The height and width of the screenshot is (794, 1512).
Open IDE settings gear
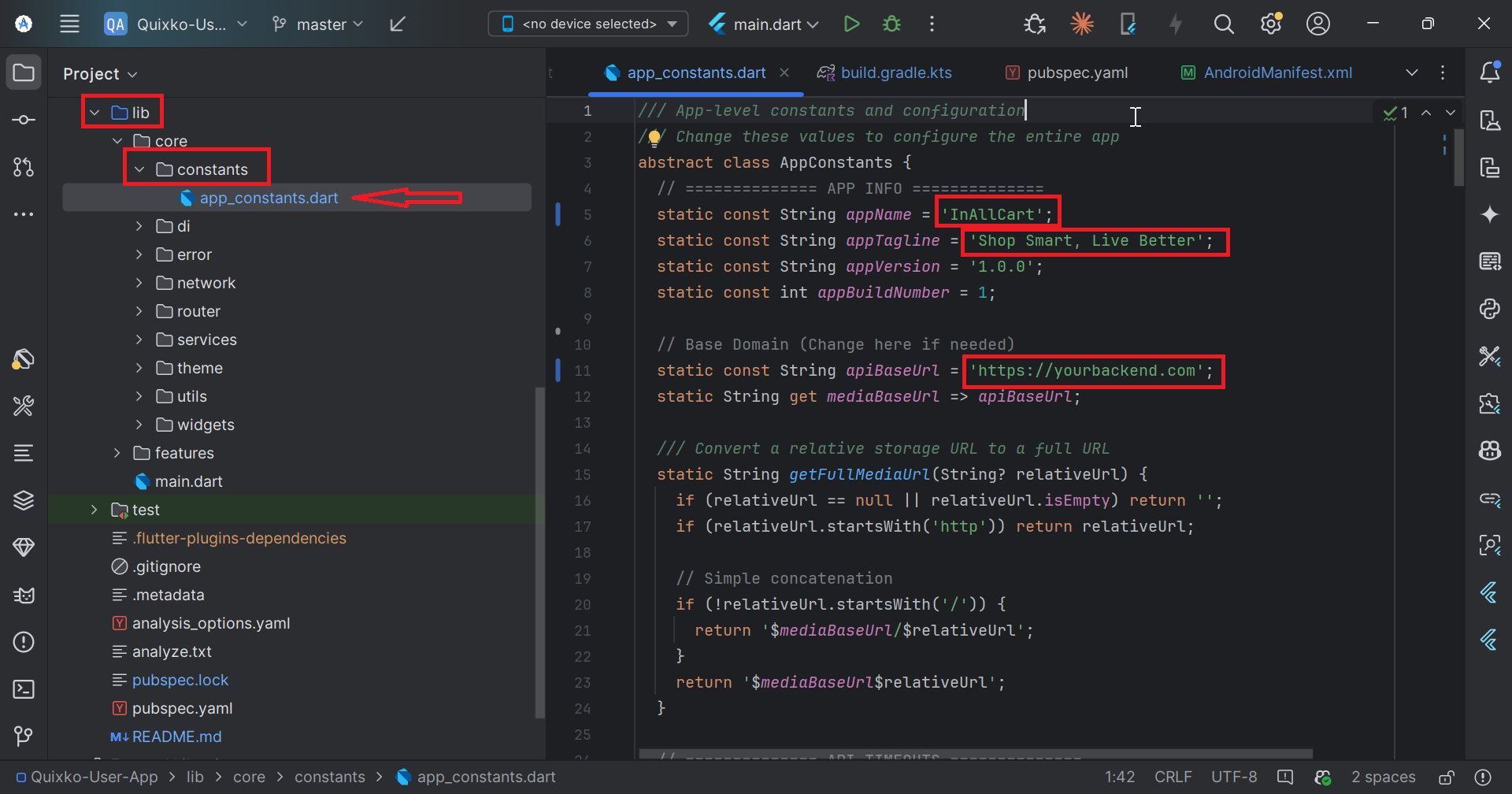click(1271, 24)
